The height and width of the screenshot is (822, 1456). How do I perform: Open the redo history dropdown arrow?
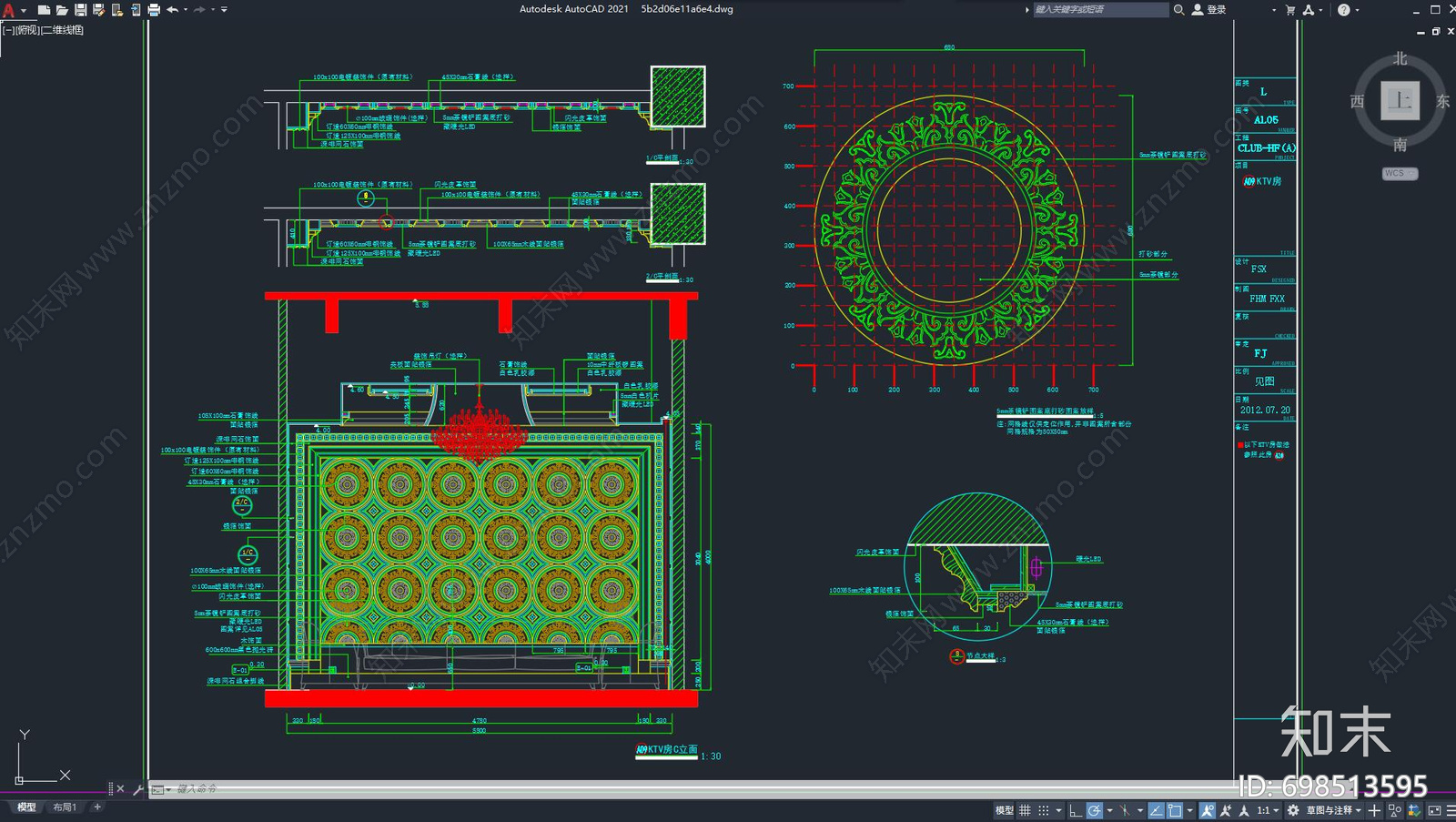pos(213,10)
